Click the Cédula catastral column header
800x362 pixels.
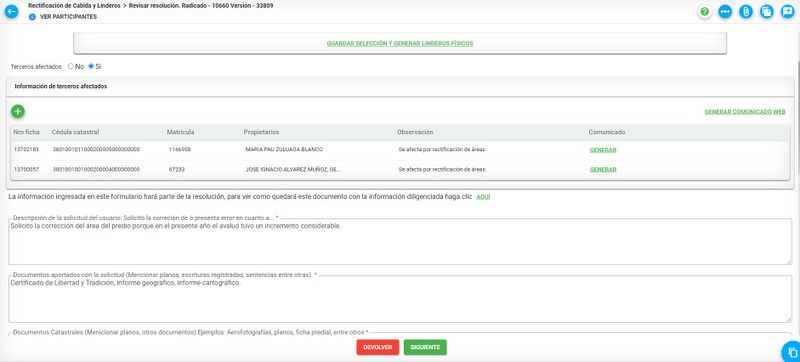point(76,132)
